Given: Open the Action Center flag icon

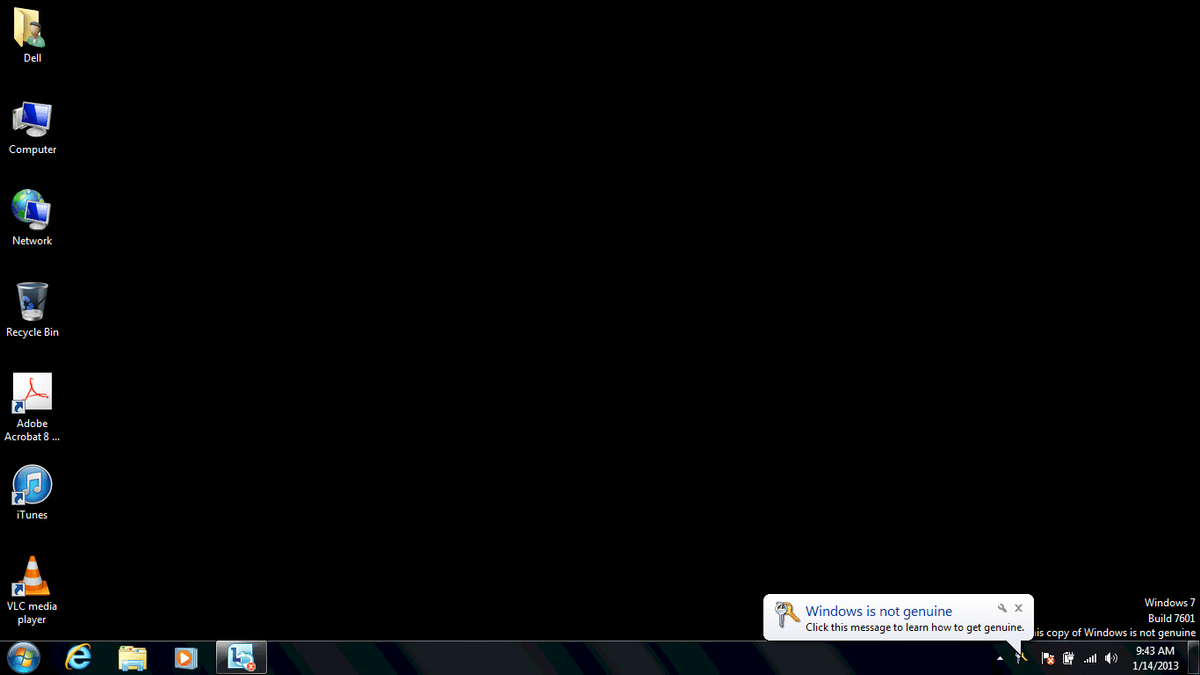Looking at the screenshot, I should click(x=1048, y=658).
